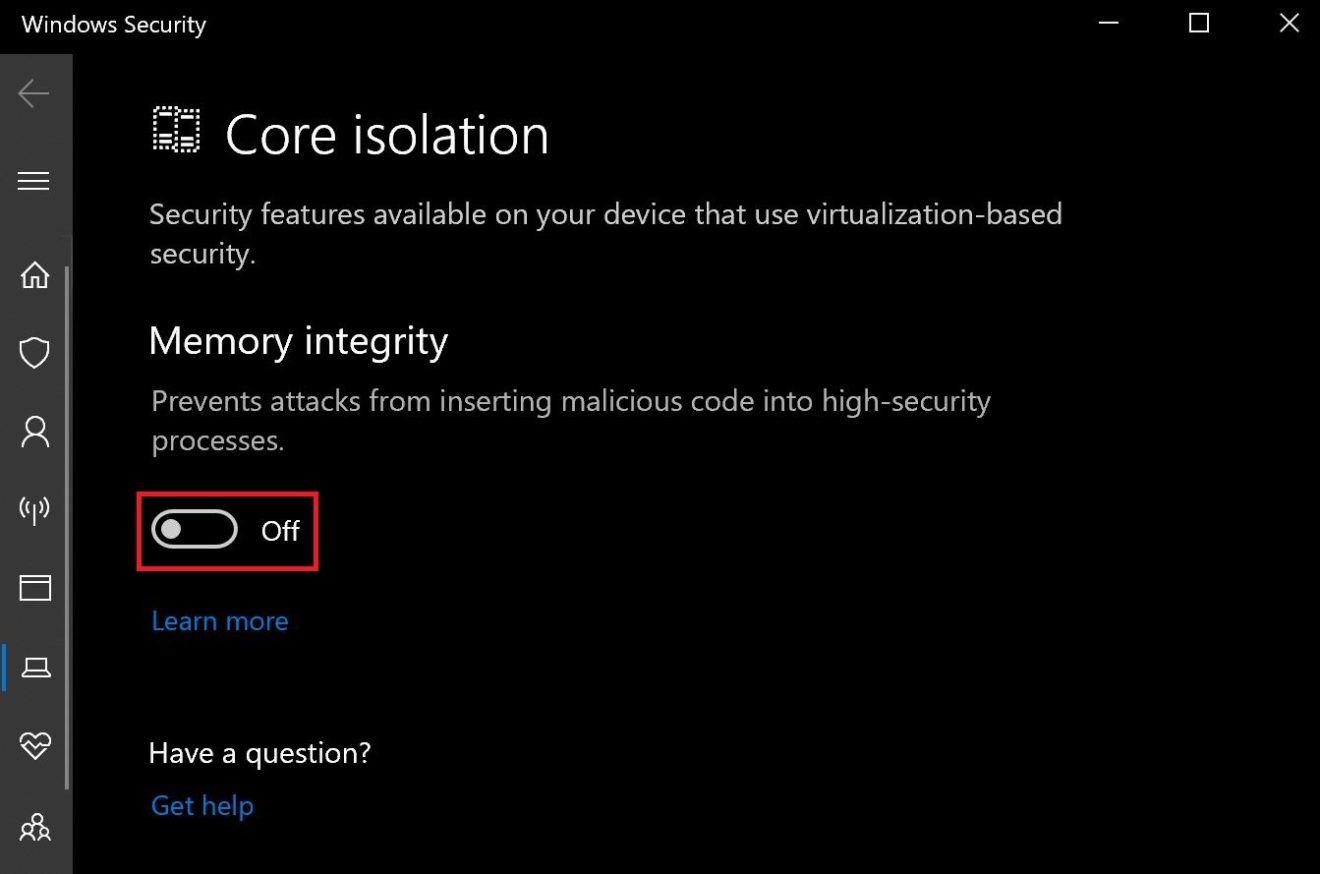Minimize the Windows Security window
This screenshot has width=1320, height=874.
1108,23
